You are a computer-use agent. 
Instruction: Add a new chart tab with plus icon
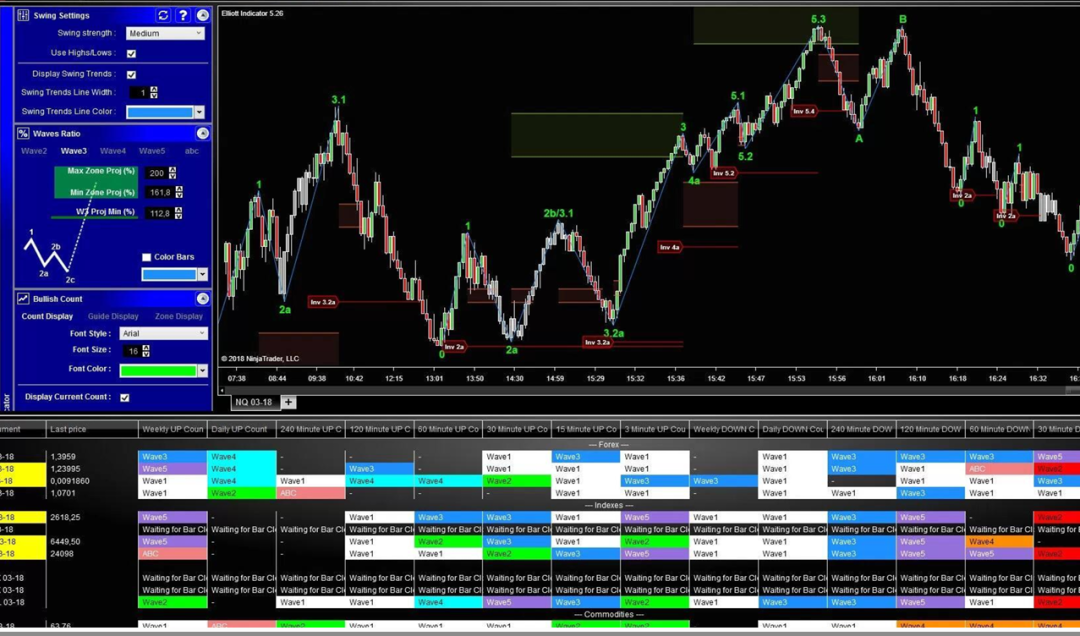pos(289,402)
